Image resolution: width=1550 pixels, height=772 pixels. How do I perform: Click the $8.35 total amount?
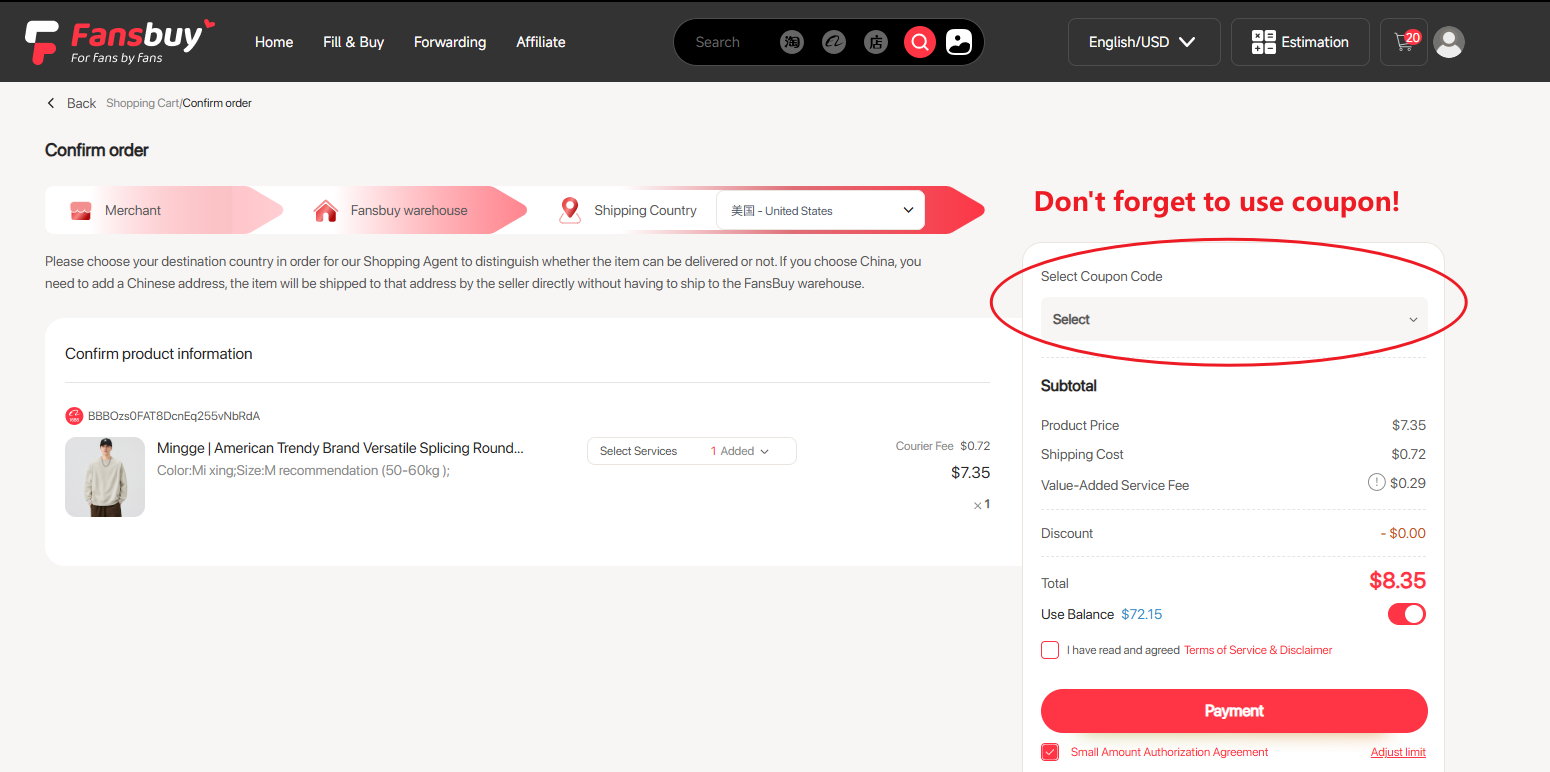(x=1397, y=581)
